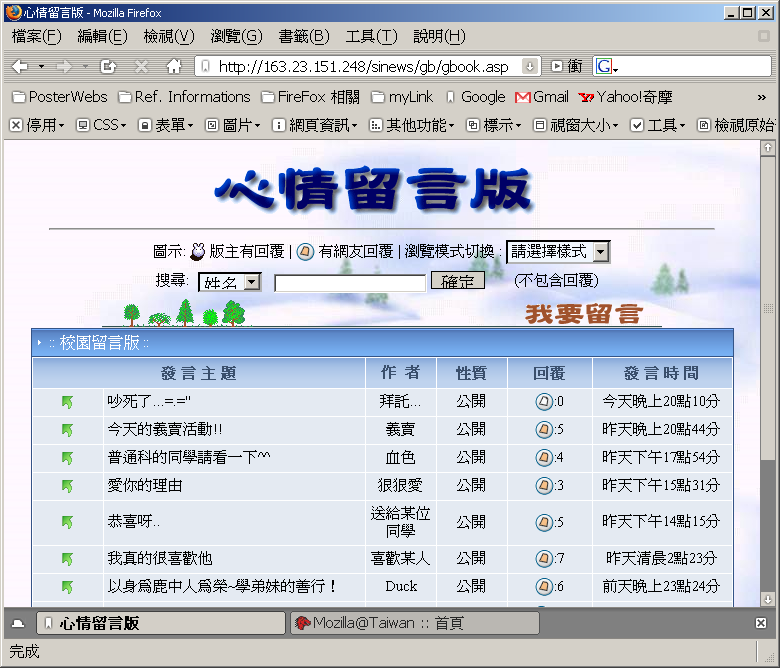Click the 確定 search button

(x=457, y=282)
